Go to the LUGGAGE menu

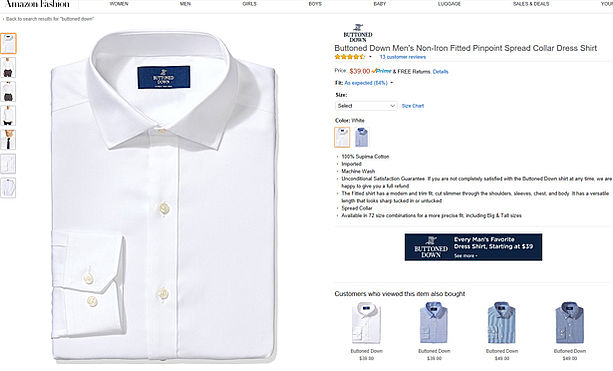click(x=449, y=4)
